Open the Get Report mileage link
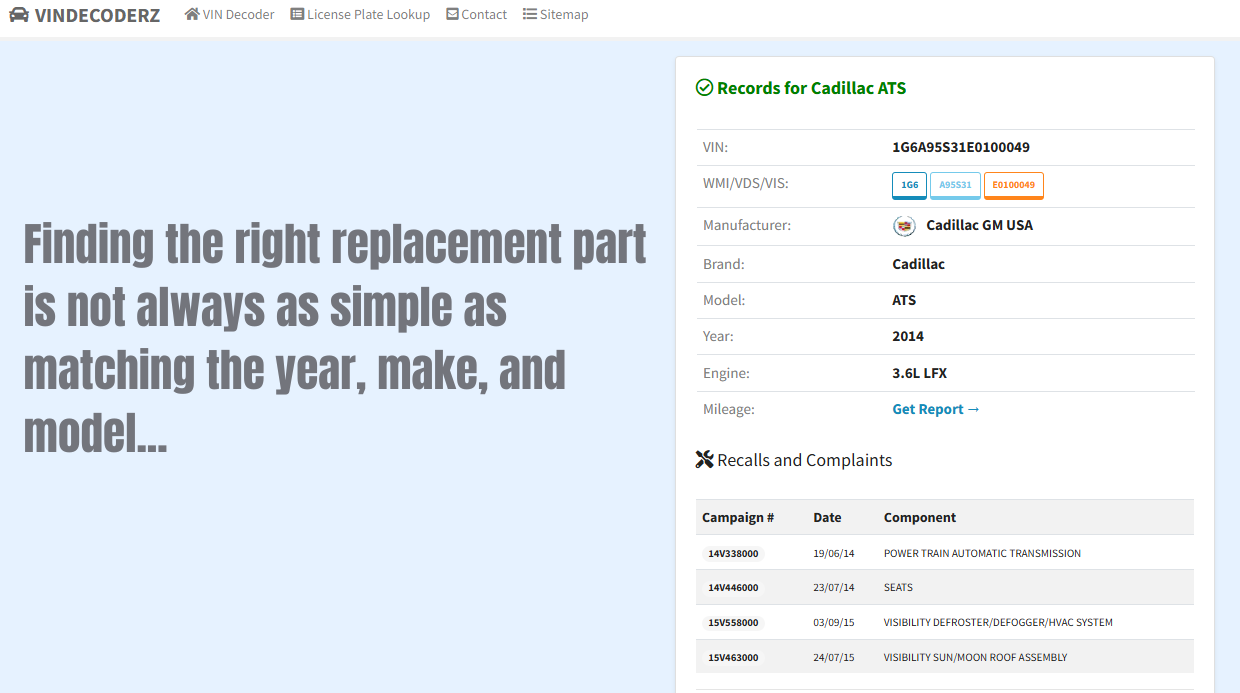Viewport: 1240px width, 693px height. point(936,409)
